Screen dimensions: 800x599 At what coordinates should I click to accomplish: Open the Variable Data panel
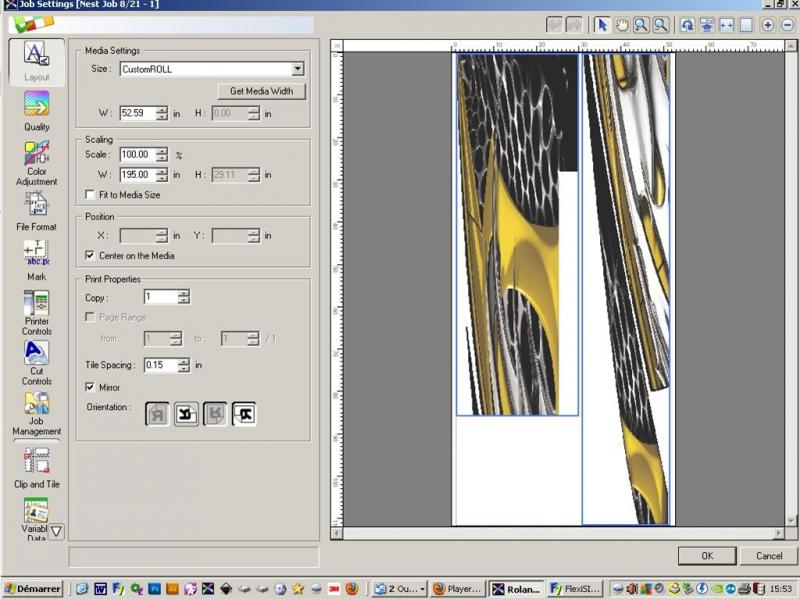[36, 519]
